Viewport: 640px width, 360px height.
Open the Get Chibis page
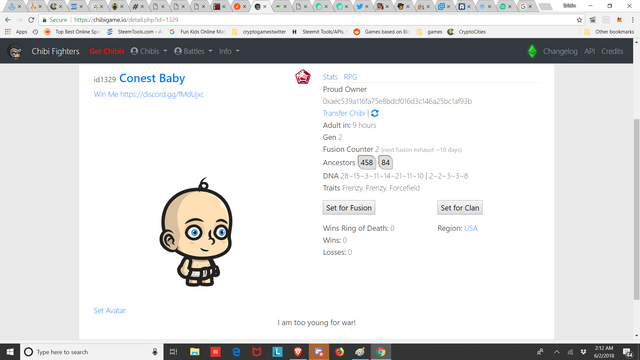pos(107,51)
